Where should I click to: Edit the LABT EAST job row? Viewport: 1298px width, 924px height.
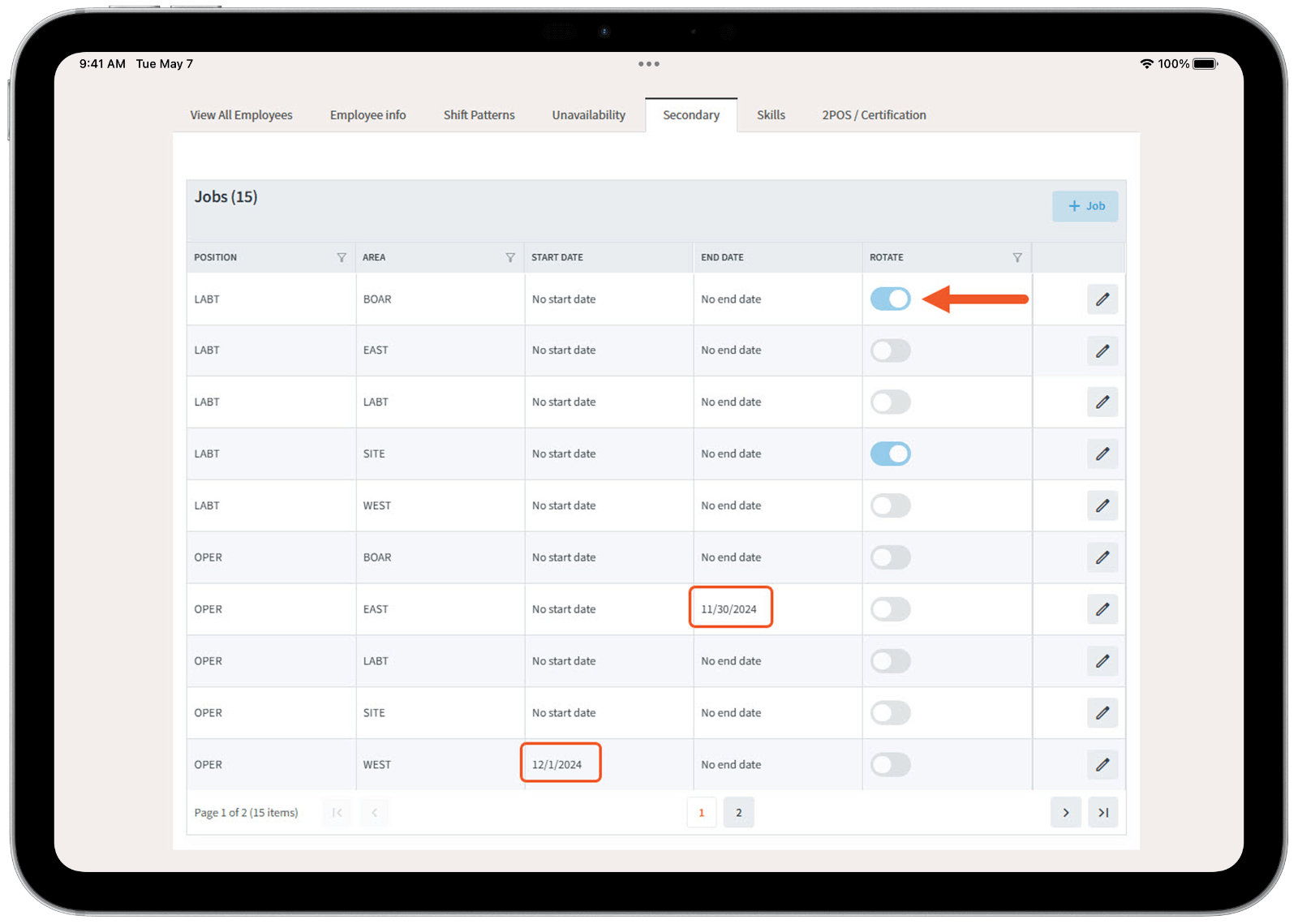pos(1102,351)
